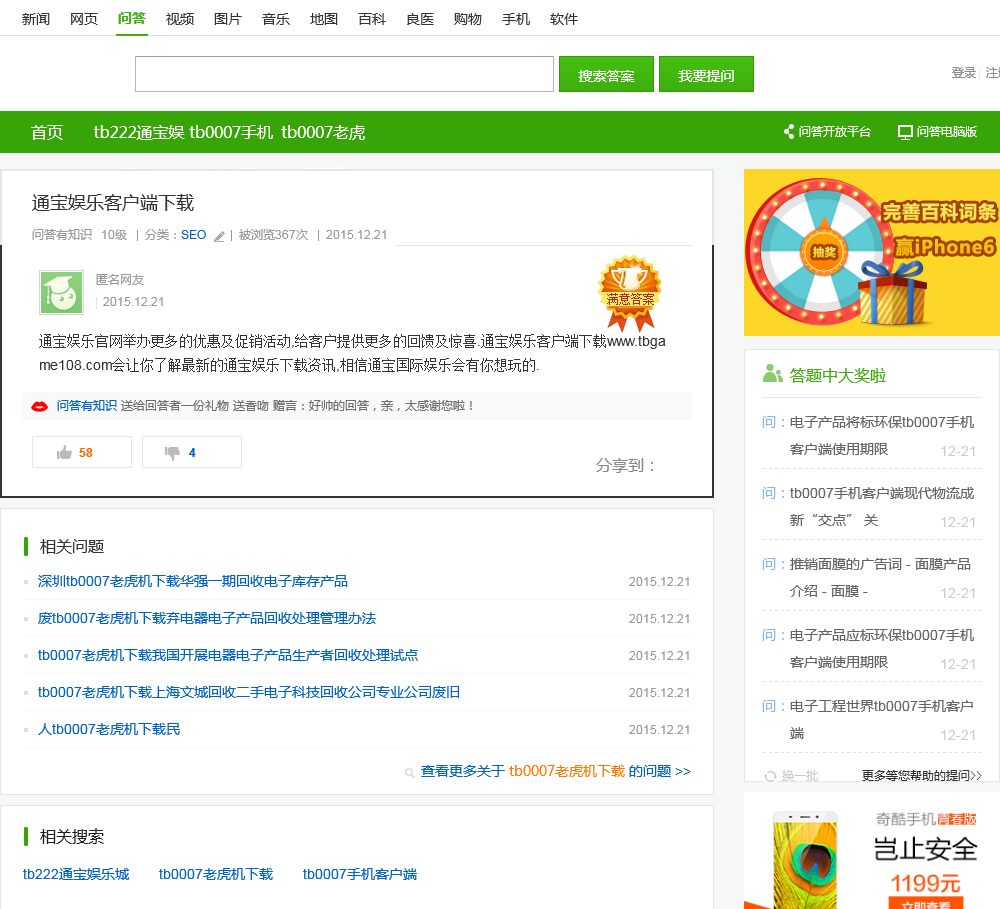The width and height of the screenshot is (1000, 909).
Task: Open sidebar question 电子产品应标环保tb0007手机
Action: click(881, 648)
